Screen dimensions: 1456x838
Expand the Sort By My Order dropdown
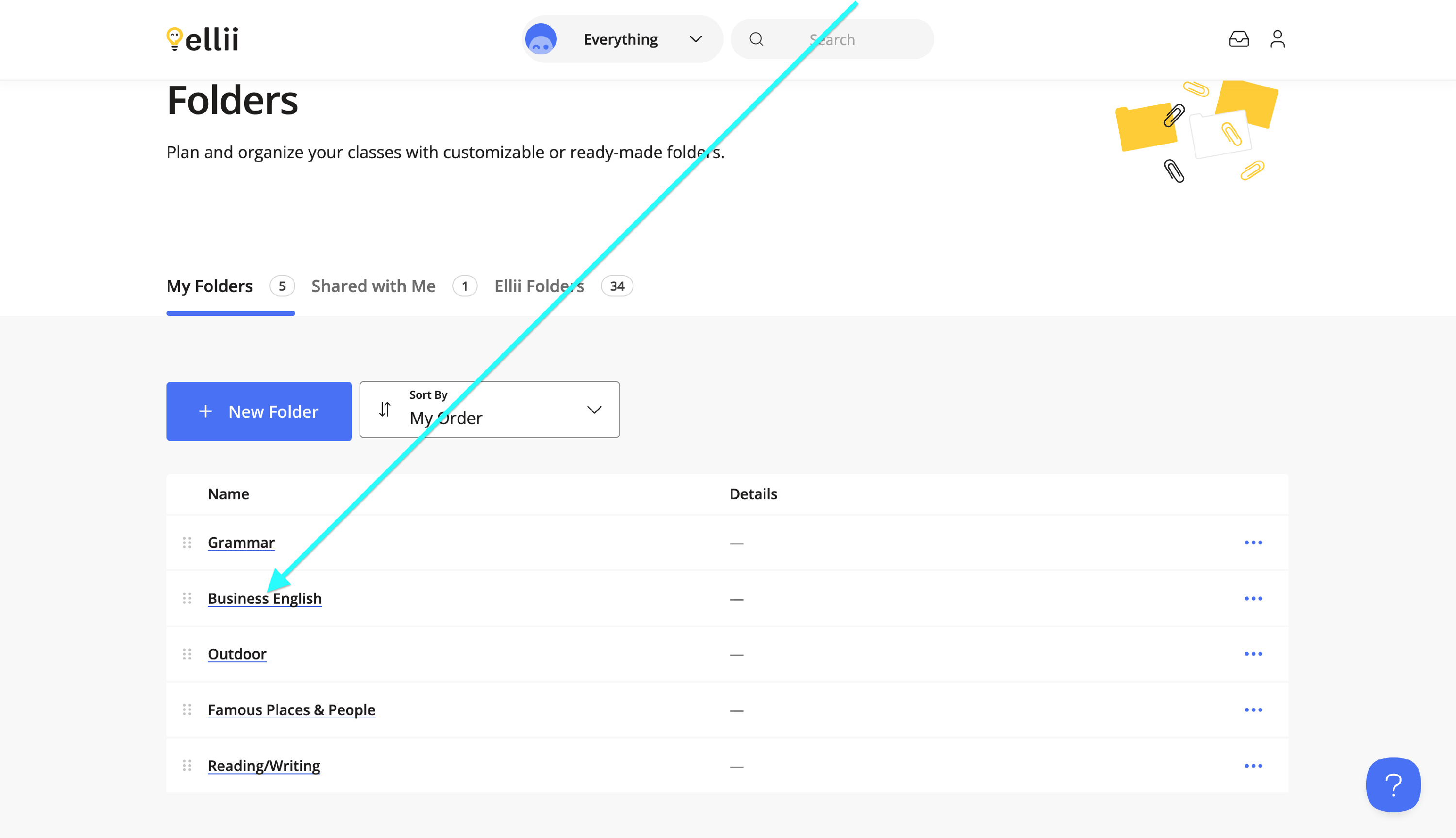[x=489, y=410]
